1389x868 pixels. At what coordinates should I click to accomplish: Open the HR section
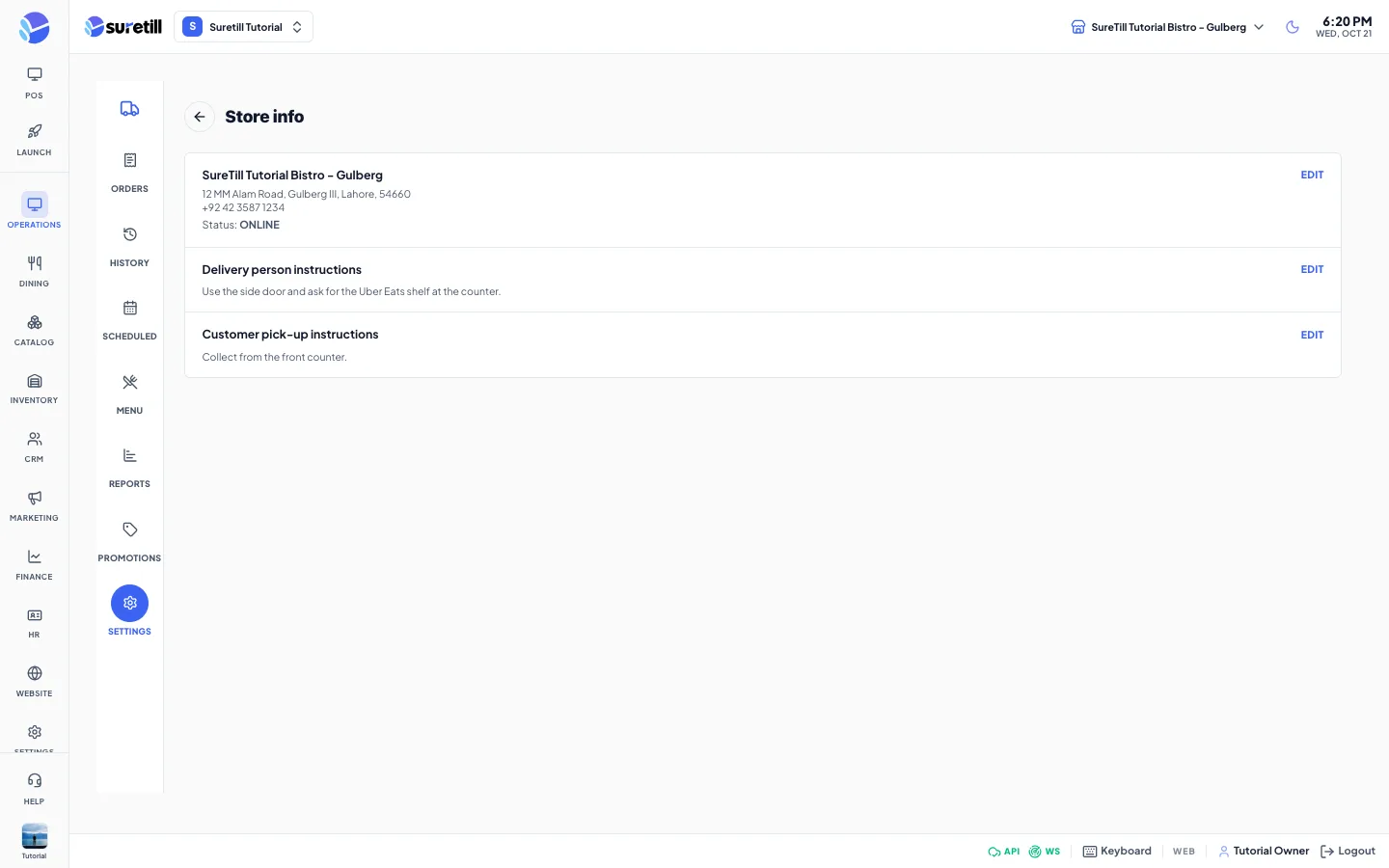tap(34, 623)
